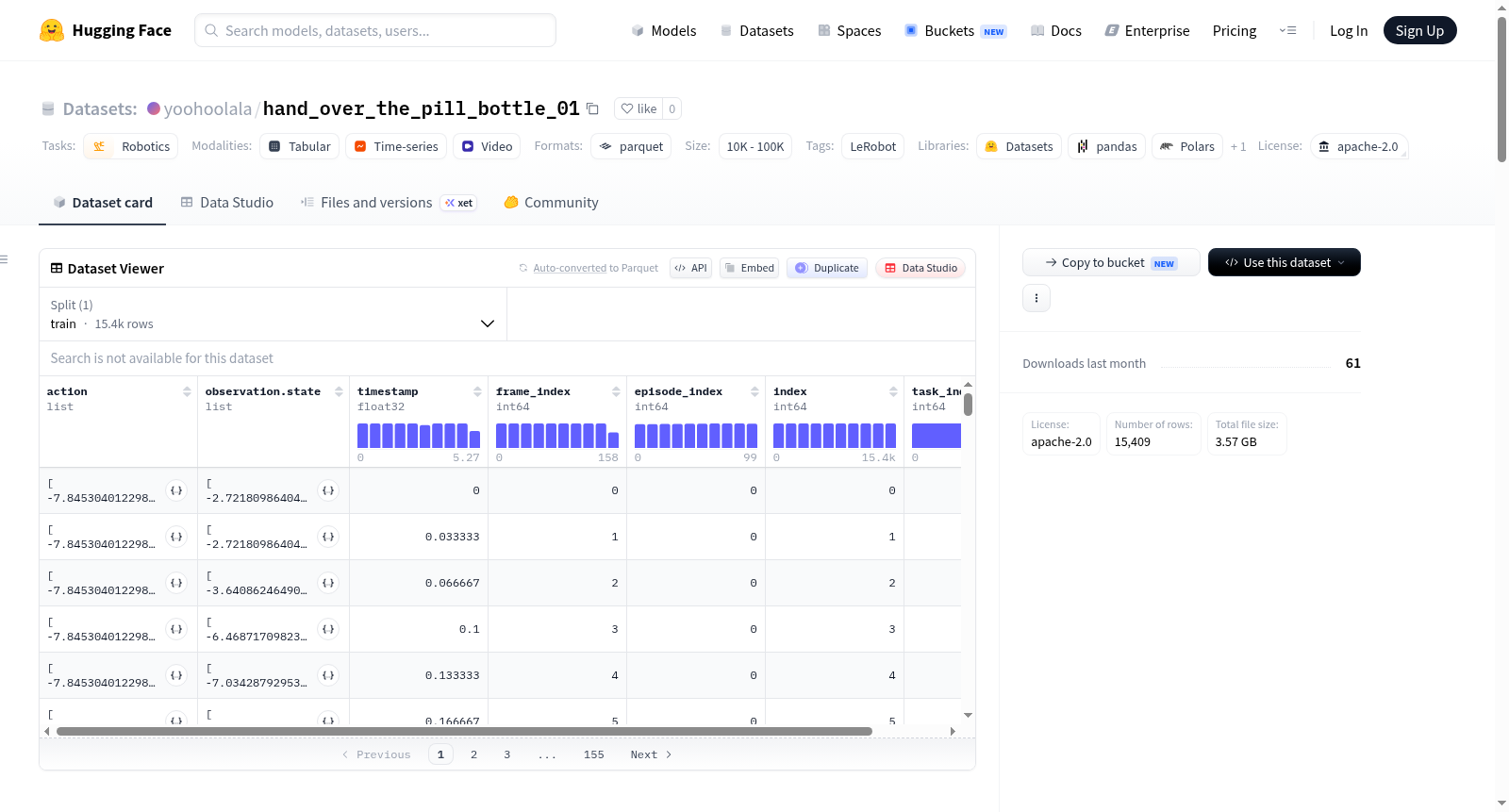Viewport: 1509px width, 812px height.
Task: Open the API button in Dataset Viewer
Action: pos(691,268)
